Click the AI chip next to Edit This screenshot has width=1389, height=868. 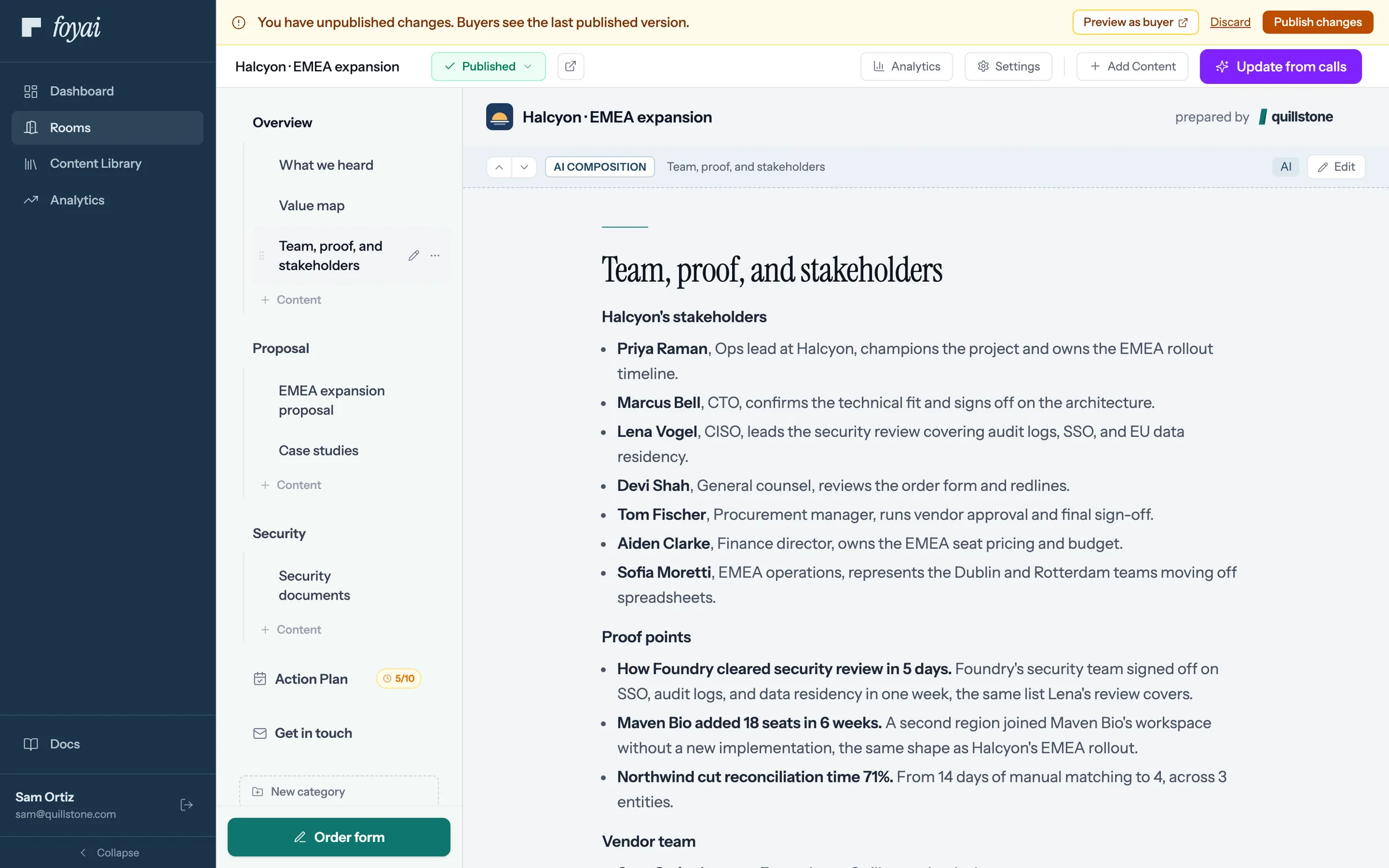1286,167
